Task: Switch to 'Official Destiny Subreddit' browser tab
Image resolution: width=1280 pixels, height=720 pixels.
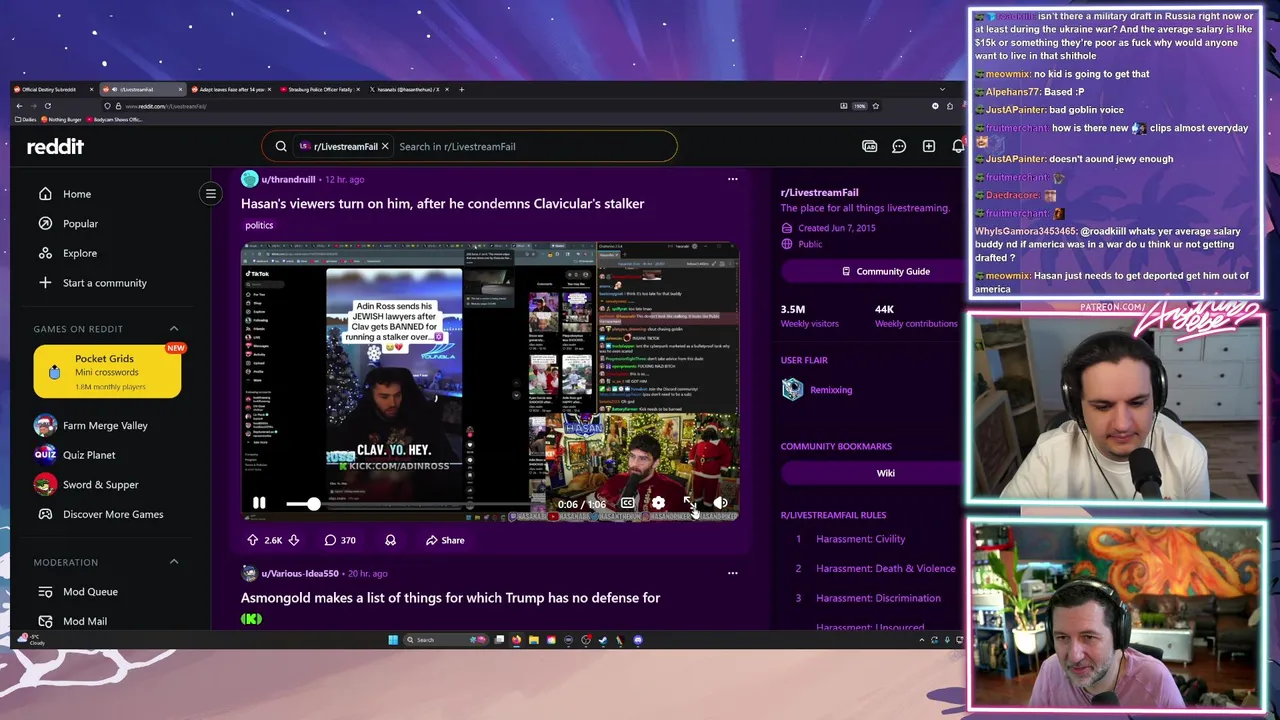Action: pos(49,90)
